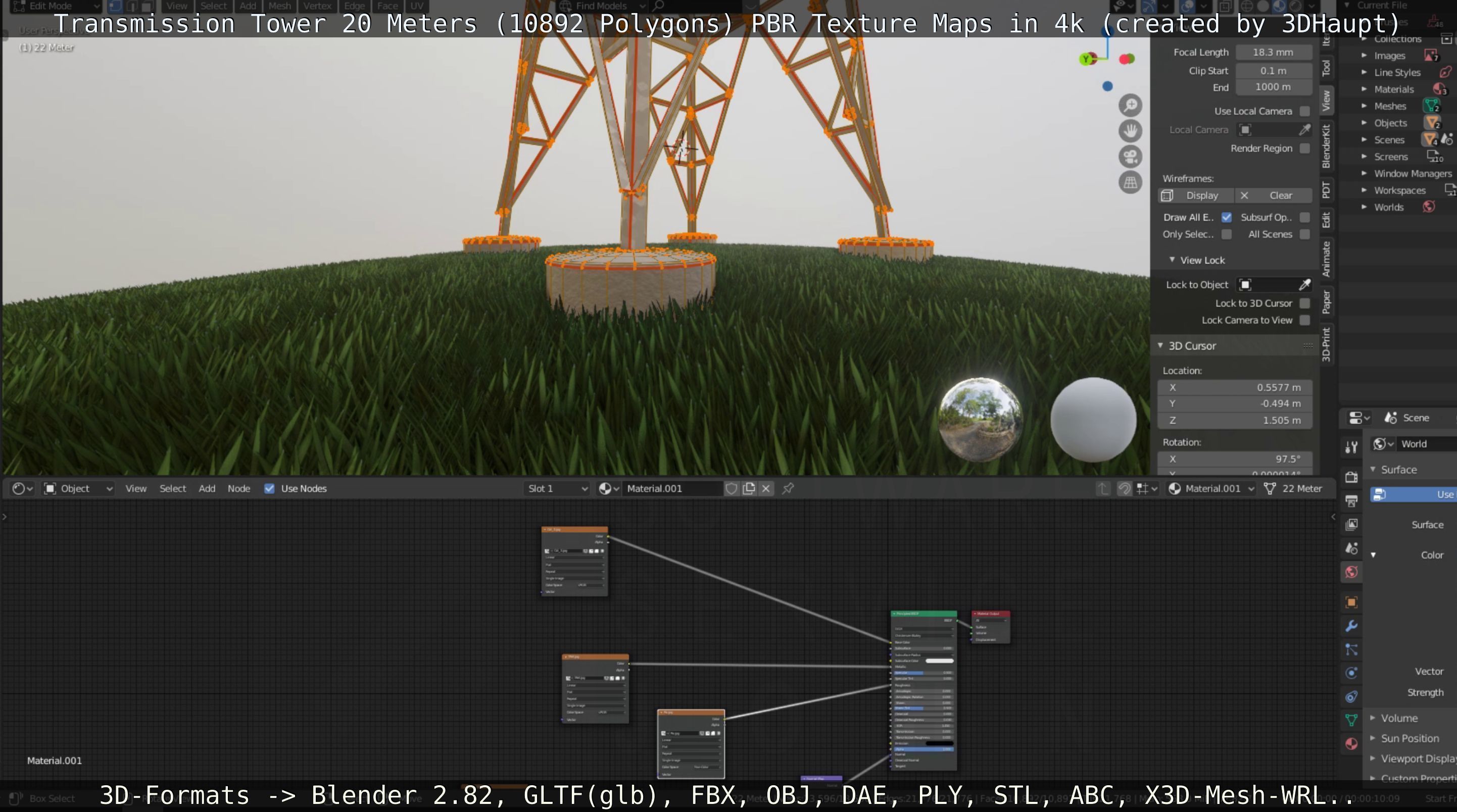
Task: Open the Material properties sphere icon
Action: click(1351, 744)
